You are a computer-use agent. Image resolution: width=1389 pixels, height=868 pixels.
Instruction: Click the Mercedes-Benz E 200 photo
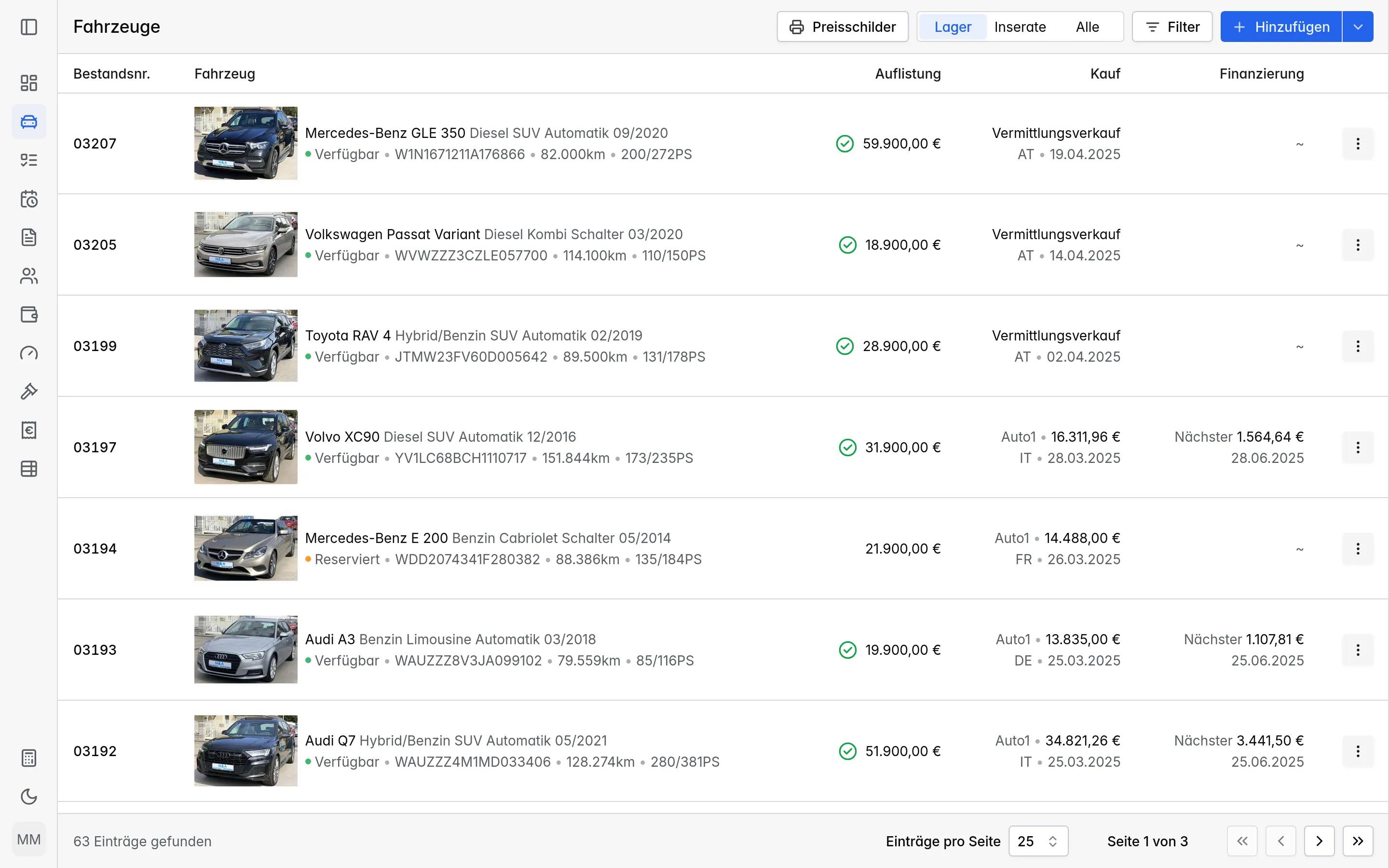coord(245,548)
